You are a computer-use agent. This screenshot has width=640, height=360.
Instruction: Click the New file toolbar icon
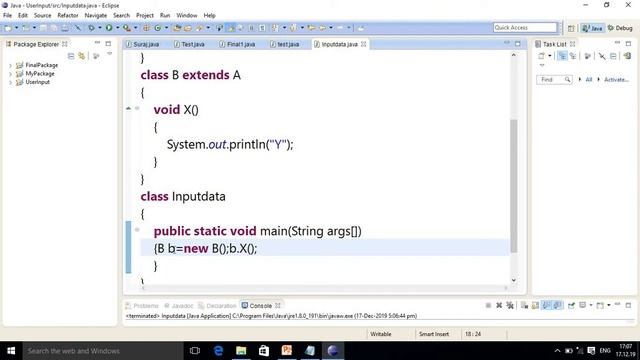coord(8,28)
